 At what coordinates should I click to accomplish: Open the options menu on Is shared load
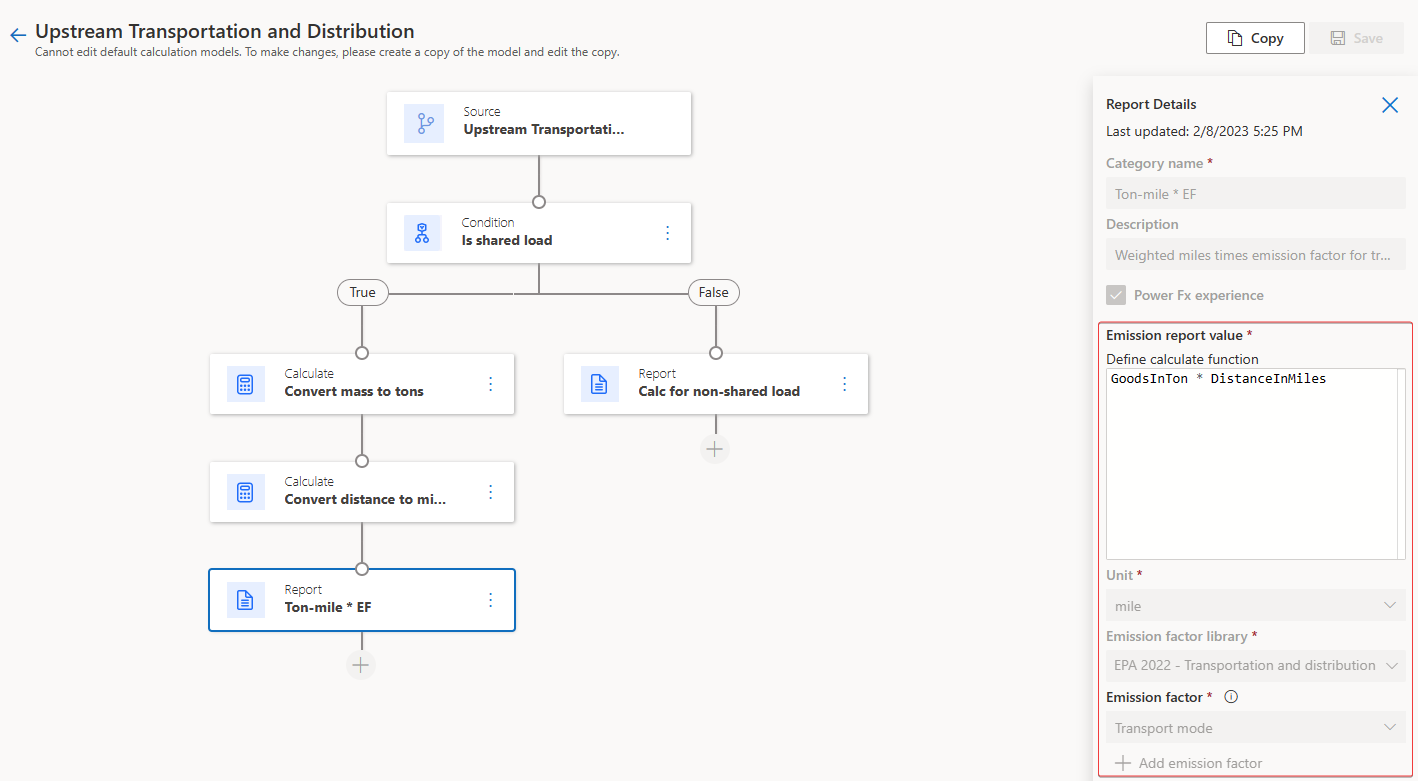(668, 232)
